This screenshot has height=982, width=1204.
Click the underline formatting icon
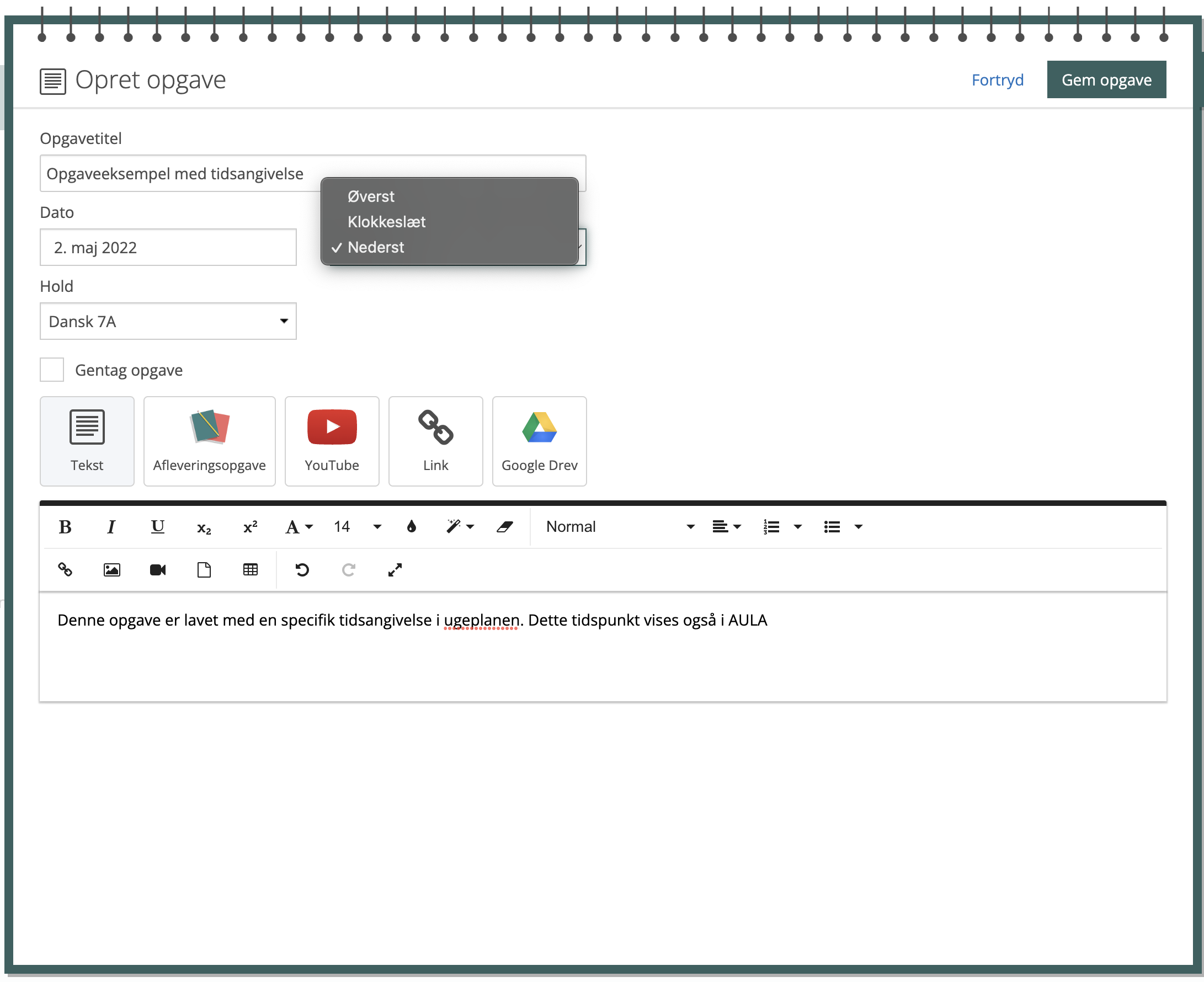[x=157, y=527]
